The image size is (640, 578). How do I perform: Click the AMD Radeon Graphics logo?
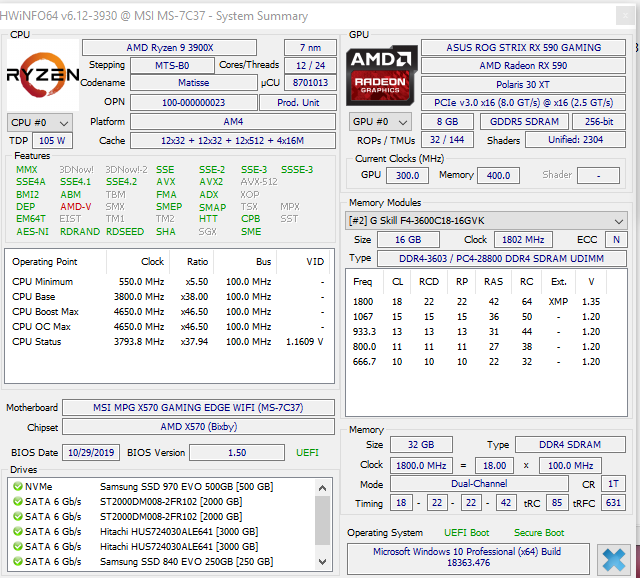coord(381,75)
